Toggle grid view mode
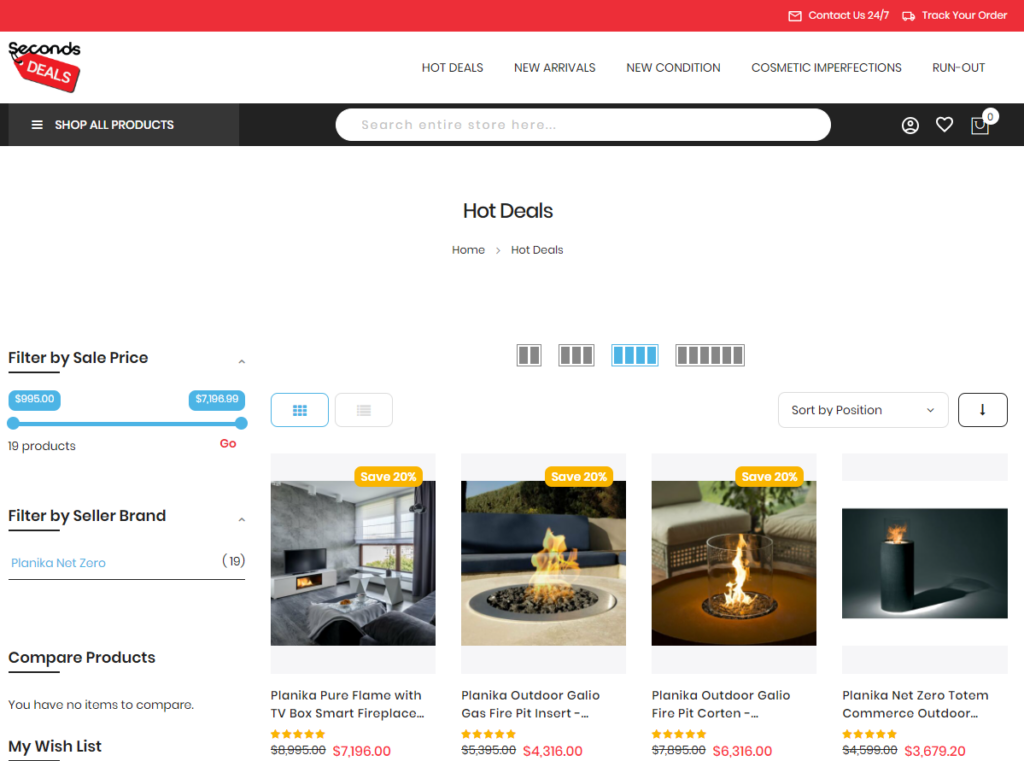This screenshot has height=761, width=1024. [x=300, y=410]
